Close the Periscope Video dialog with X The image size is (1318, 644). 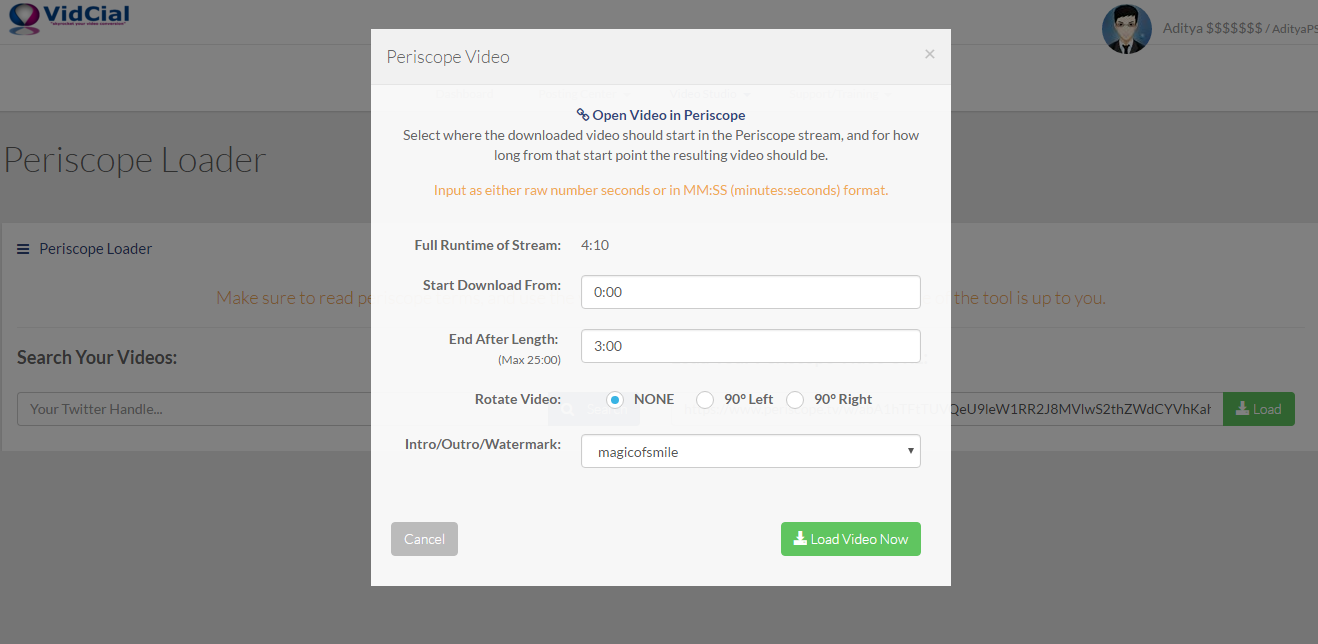point(930,54)
